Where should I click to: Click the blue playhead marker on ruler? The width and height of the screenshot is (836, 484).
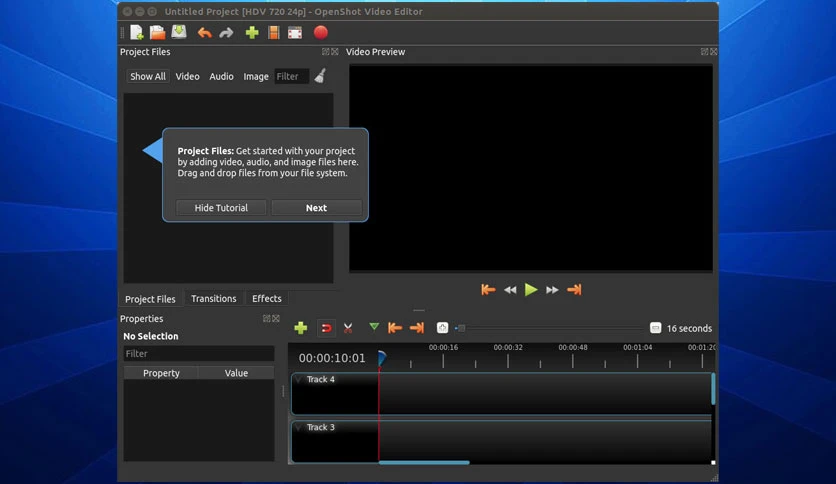(x=382, y=358)
